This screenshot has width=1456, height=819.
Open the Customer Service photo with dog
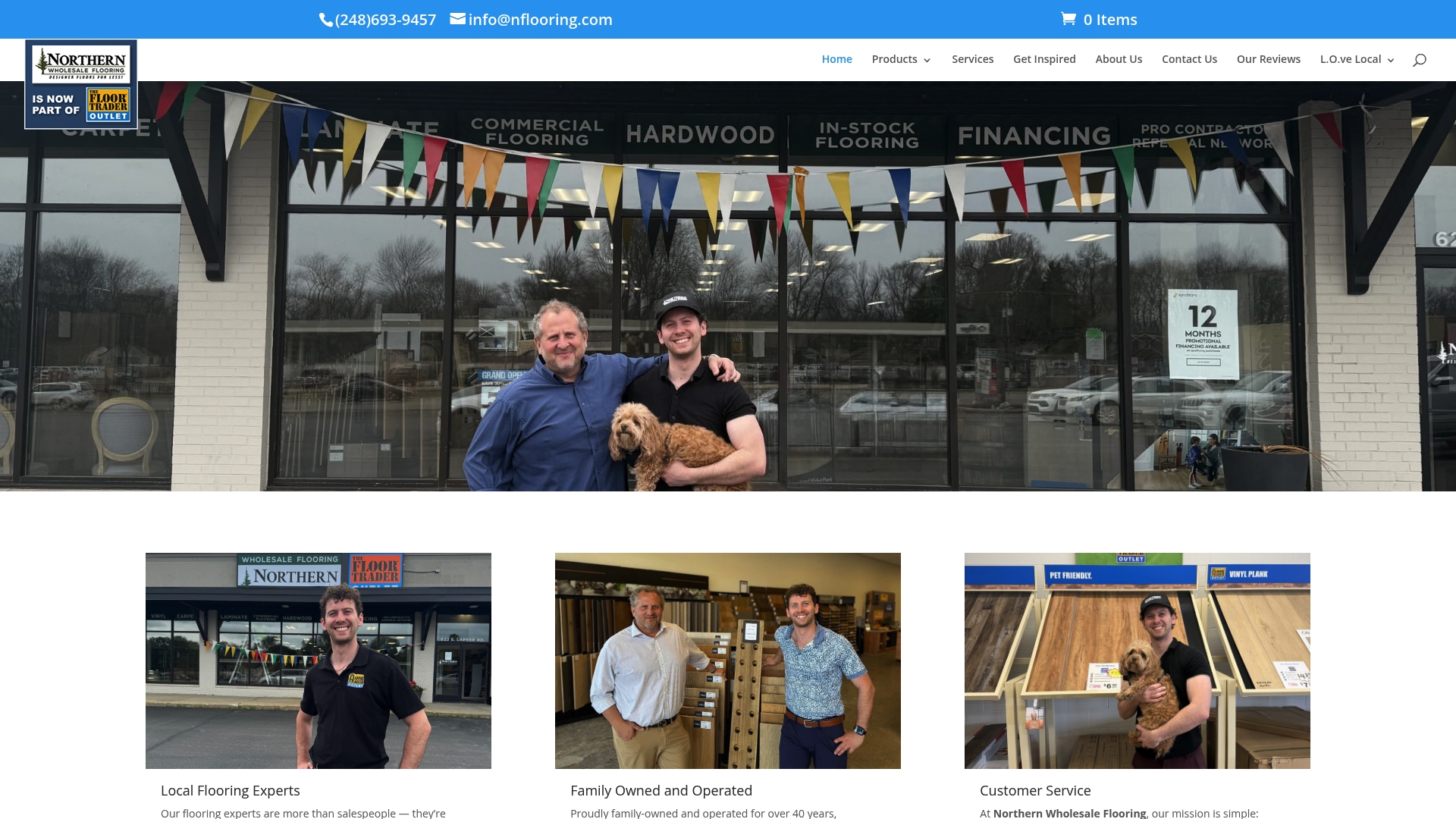pyautogui.click(x=1137, y=661)
